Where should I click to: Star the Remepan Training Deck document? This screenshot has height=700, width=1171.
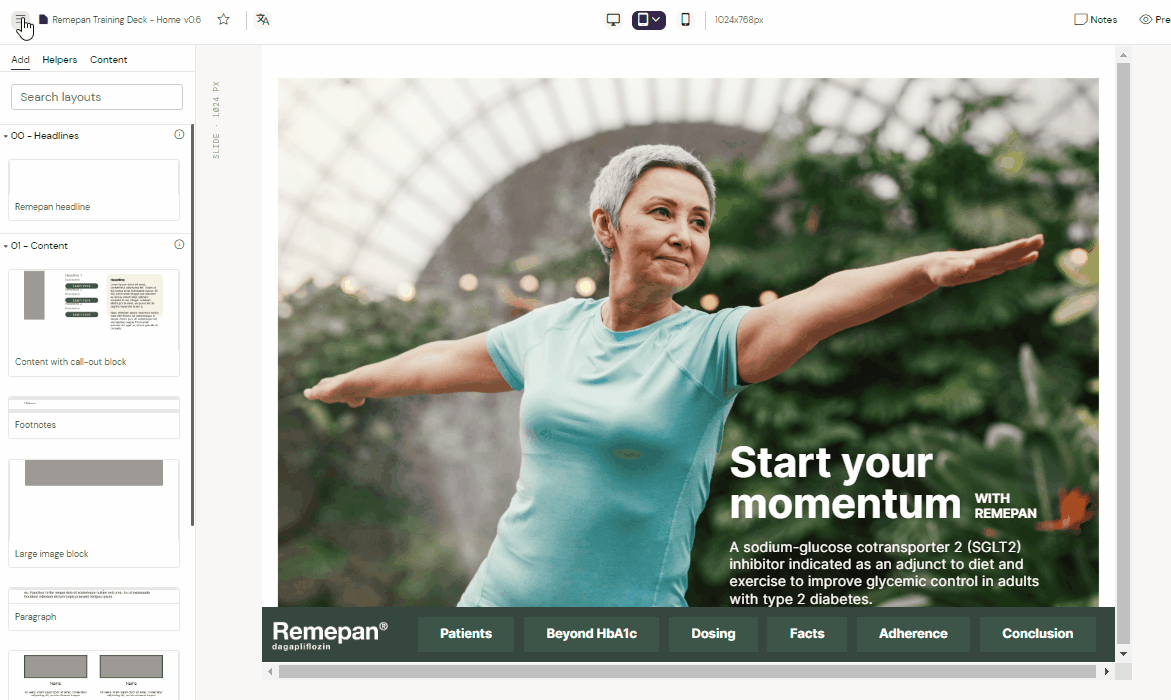(223, 19)
